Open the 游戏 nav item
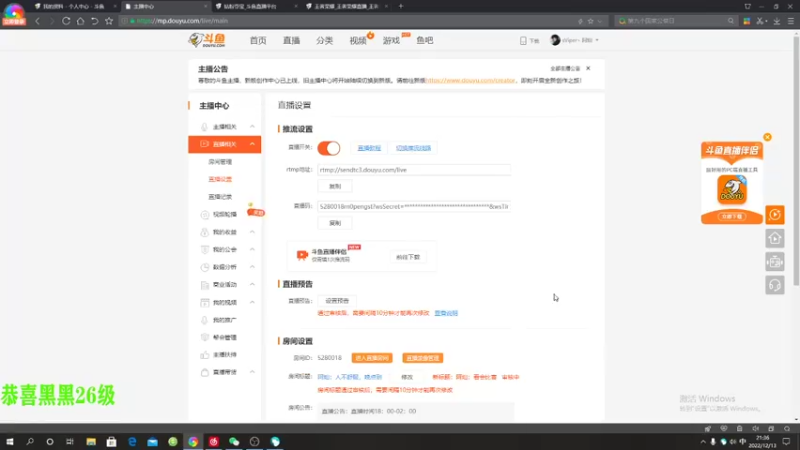Viewport: 800px width, 450px height. (x=391, y=40)
